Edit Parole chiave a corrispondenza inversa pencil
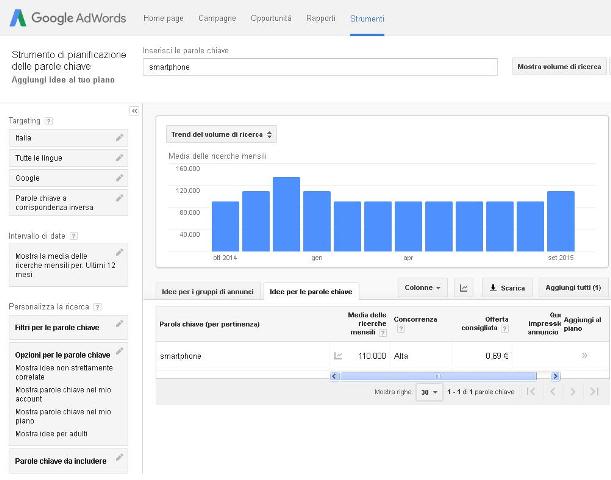 tap(120, 198)
